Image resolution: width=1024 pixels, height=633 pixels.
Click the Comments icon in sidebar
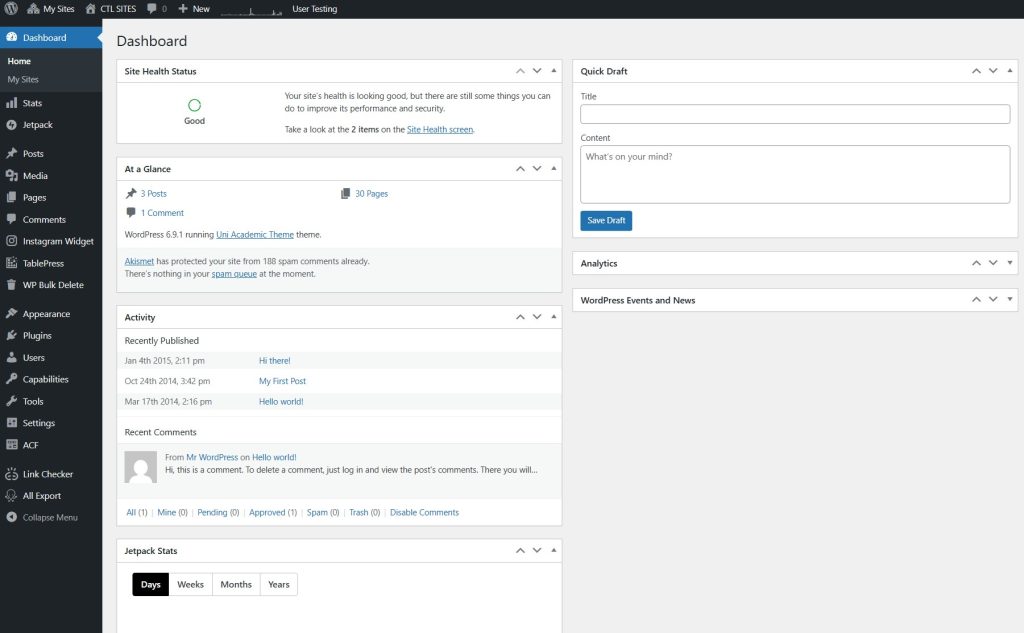[x=12, y=219]
